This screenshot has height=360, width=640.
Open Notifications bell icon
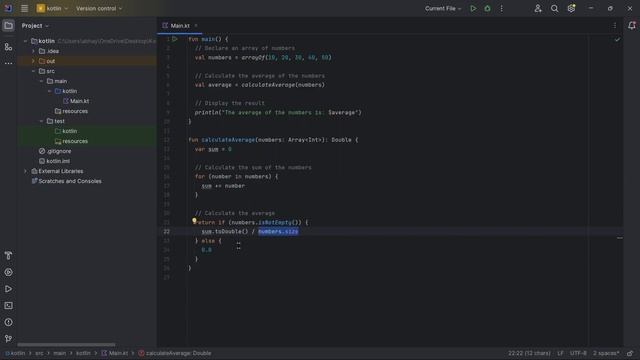632,25
